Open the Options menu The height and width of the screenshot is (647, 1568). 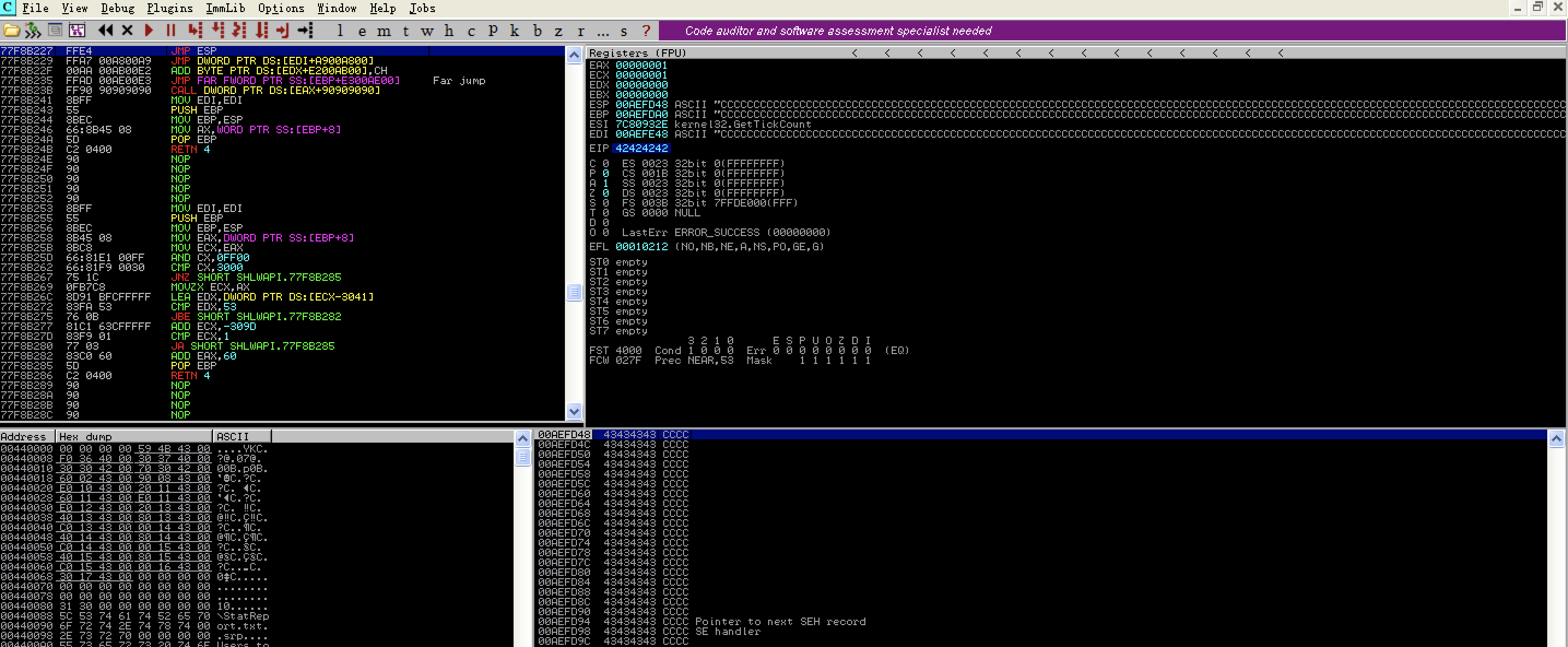[281, 8]
